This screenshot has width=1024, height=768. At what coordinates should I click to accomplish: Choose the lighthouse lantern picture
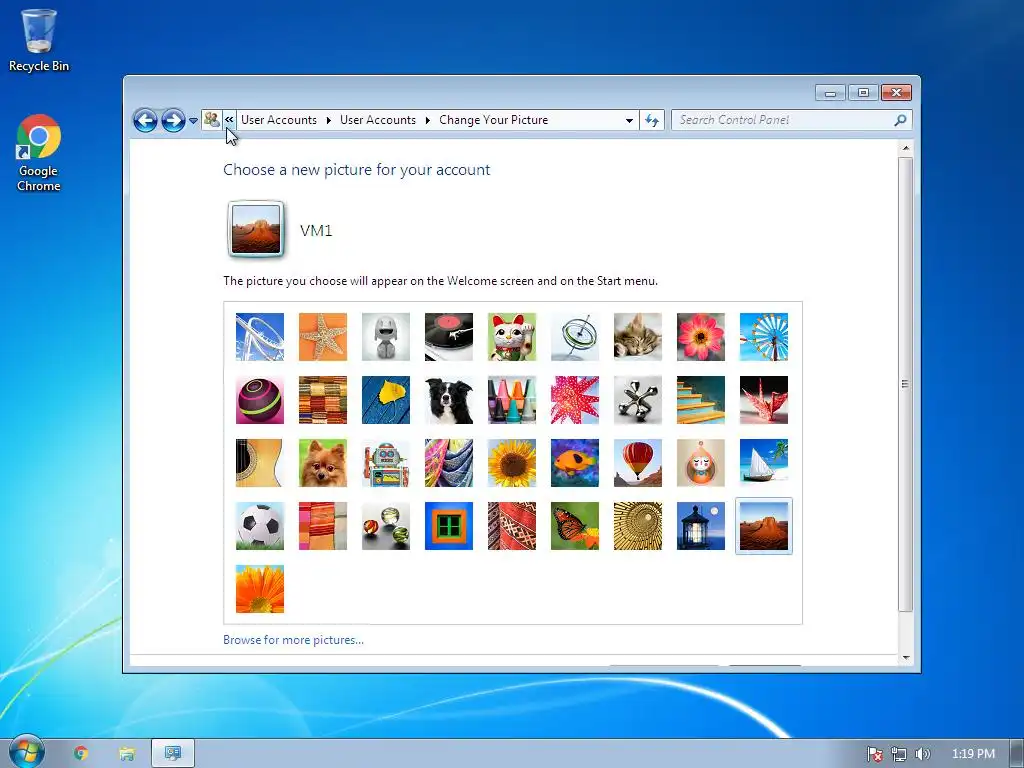(x=701, y=526)
